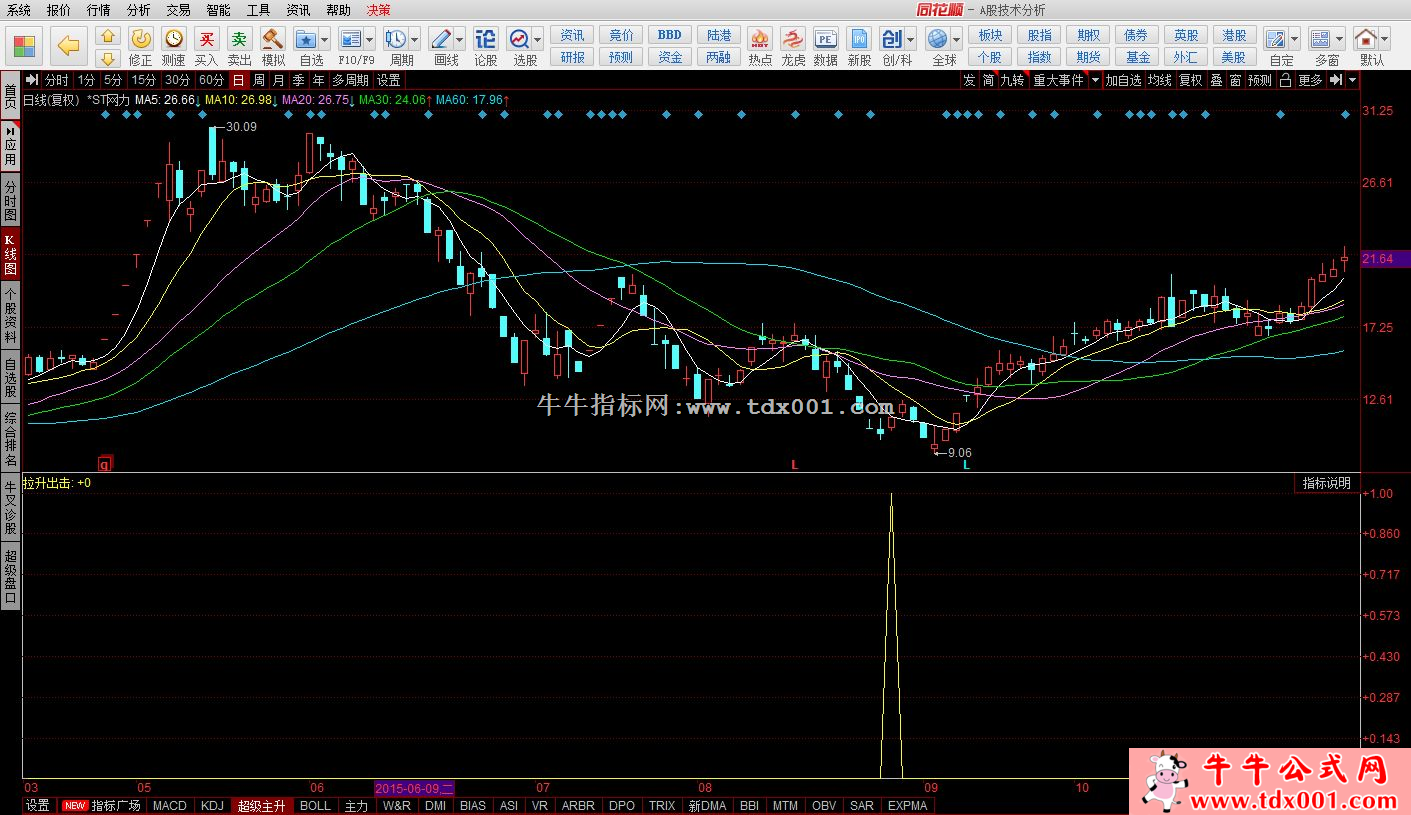Open the 模拟 gavel simulation icon
1411x815 pixels.
click(273, 40)
